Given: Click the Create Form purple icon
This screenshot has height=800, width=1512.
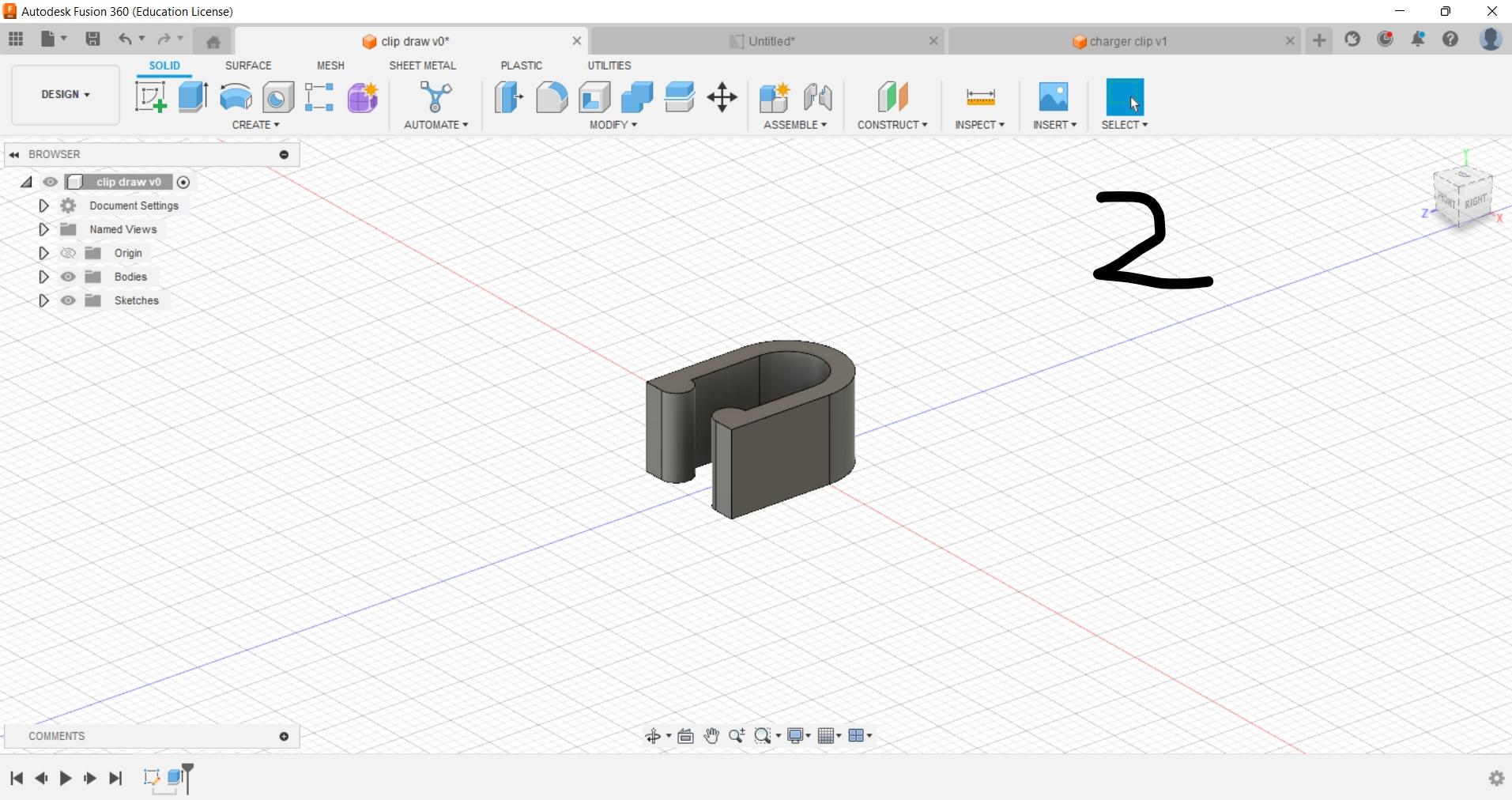Looking at the screenshot, I should pos(363,97).
